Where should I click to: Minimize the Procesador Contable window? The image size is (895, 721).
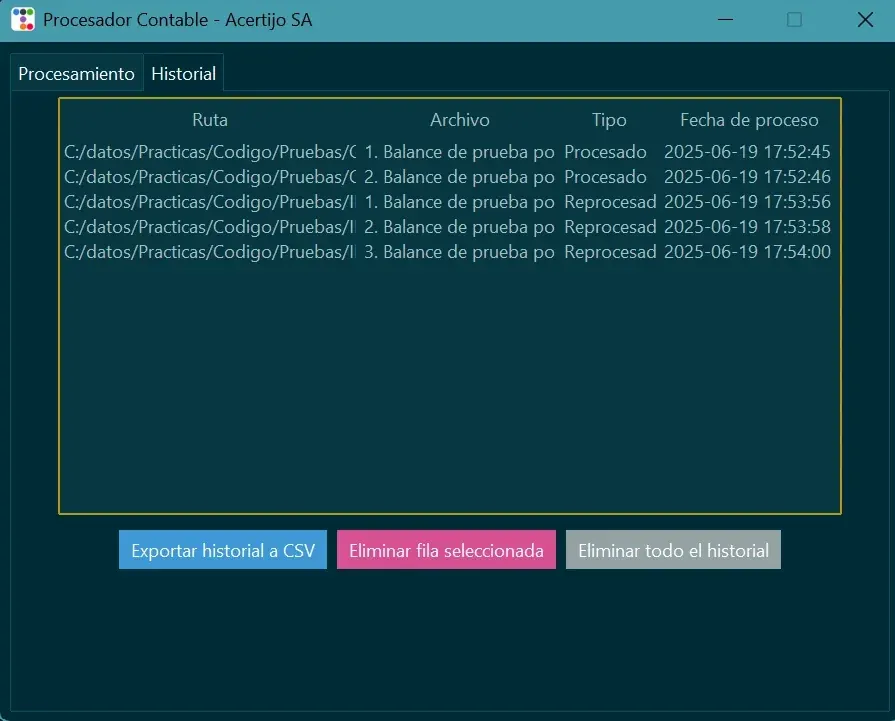[x=725, y=19]
